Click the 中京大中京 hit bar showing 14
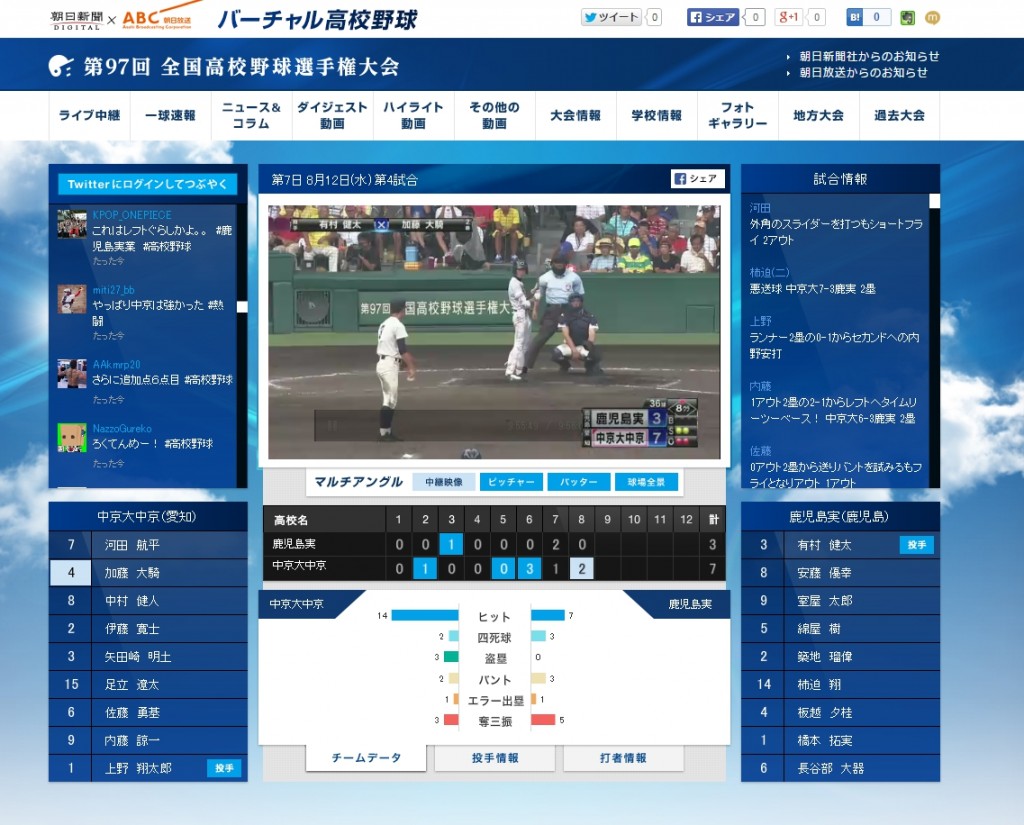1024x825 pixels. [424, 615]
